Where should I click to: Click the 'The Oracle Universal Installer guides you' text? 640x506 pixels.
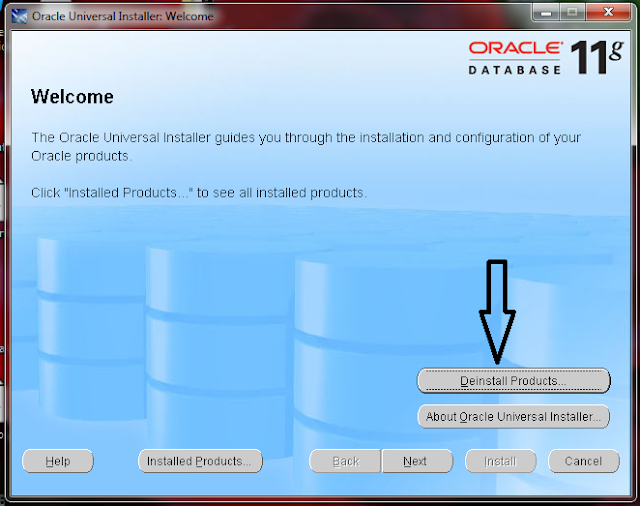pos(306,146)
